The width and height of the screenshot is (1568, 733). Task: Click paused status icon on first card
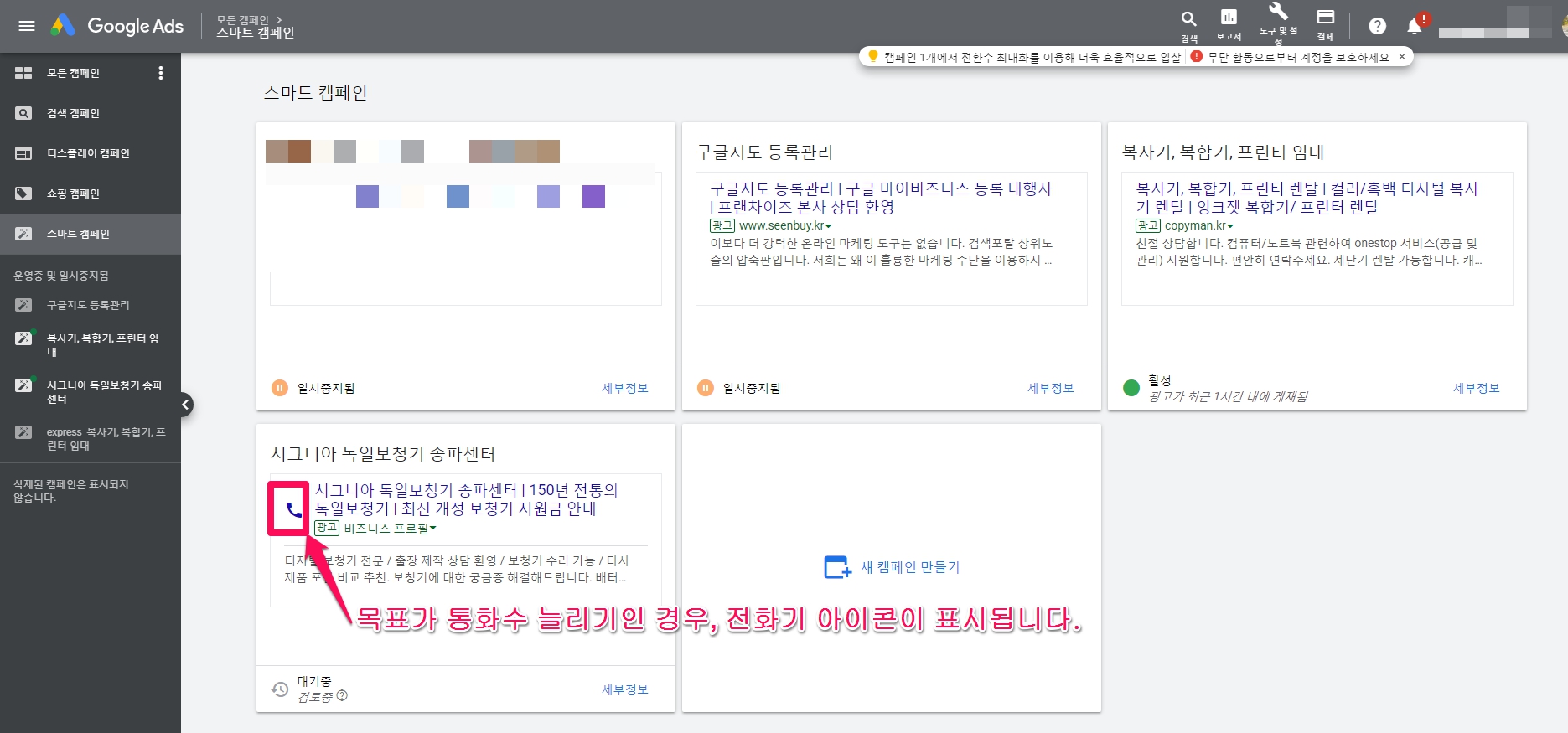click(280, 388)
